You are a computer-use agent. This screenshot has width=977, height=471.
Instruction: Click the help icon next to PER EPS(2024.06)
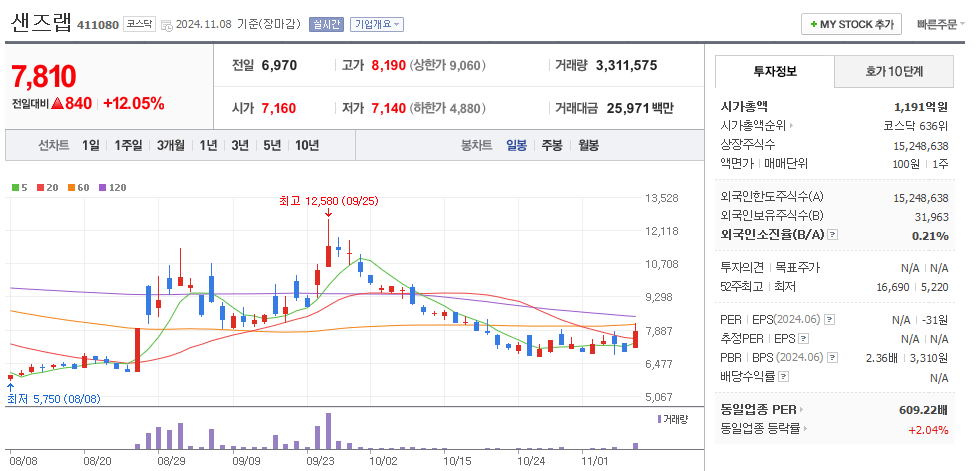(829, 320)
